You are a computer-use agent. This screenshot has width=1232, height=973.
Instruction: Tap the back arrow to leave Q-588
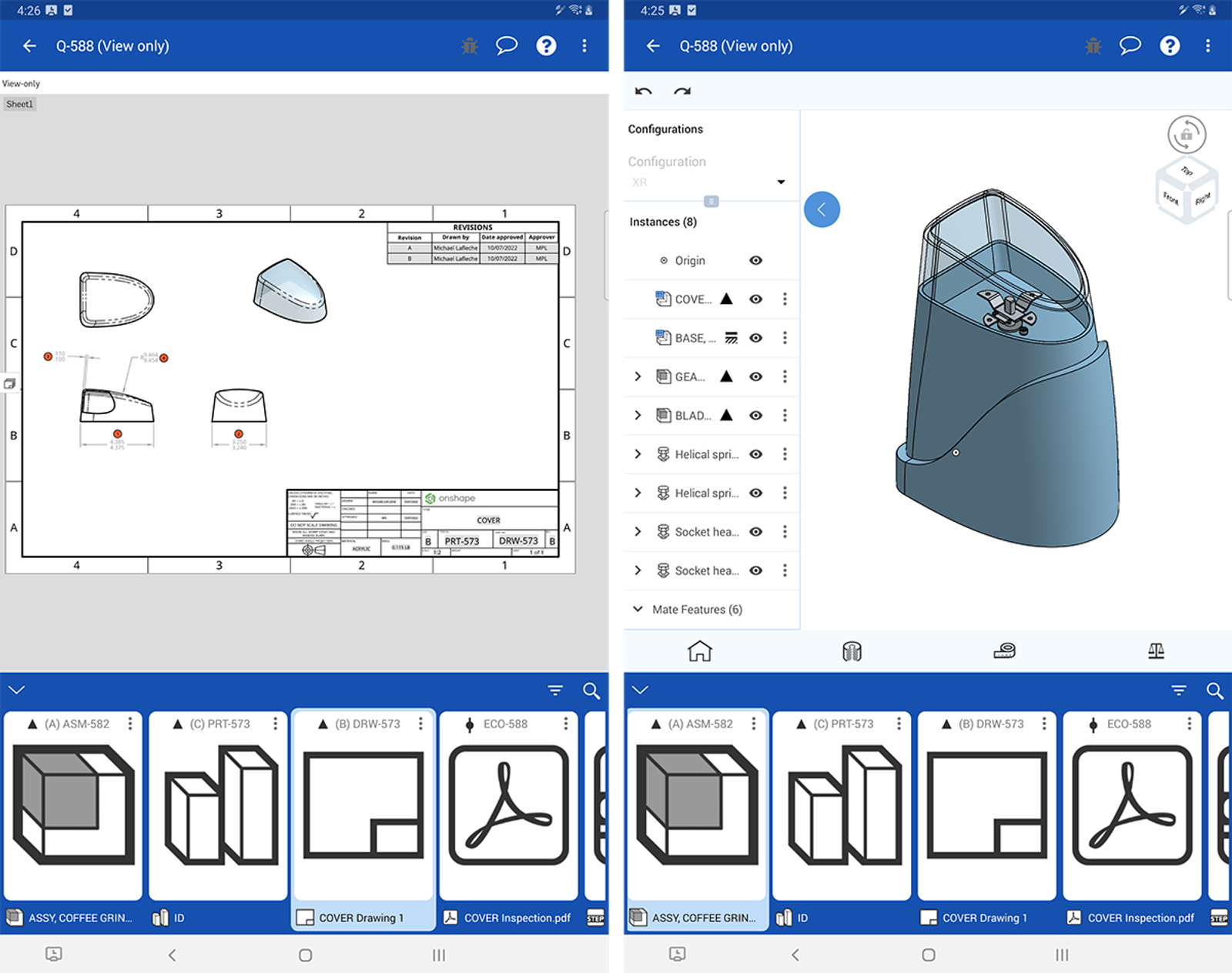28,45
